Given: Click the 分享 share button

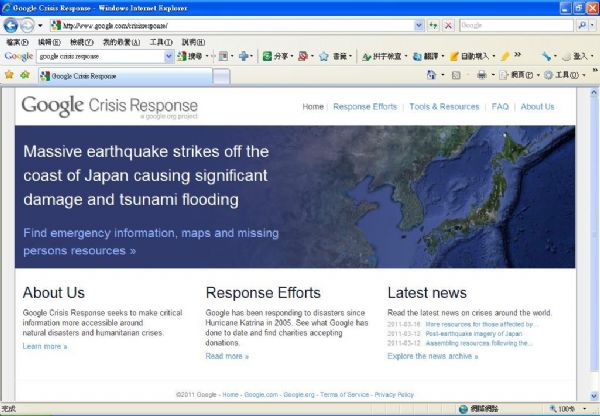Looking at the screenshot, I should pos(276,56).
